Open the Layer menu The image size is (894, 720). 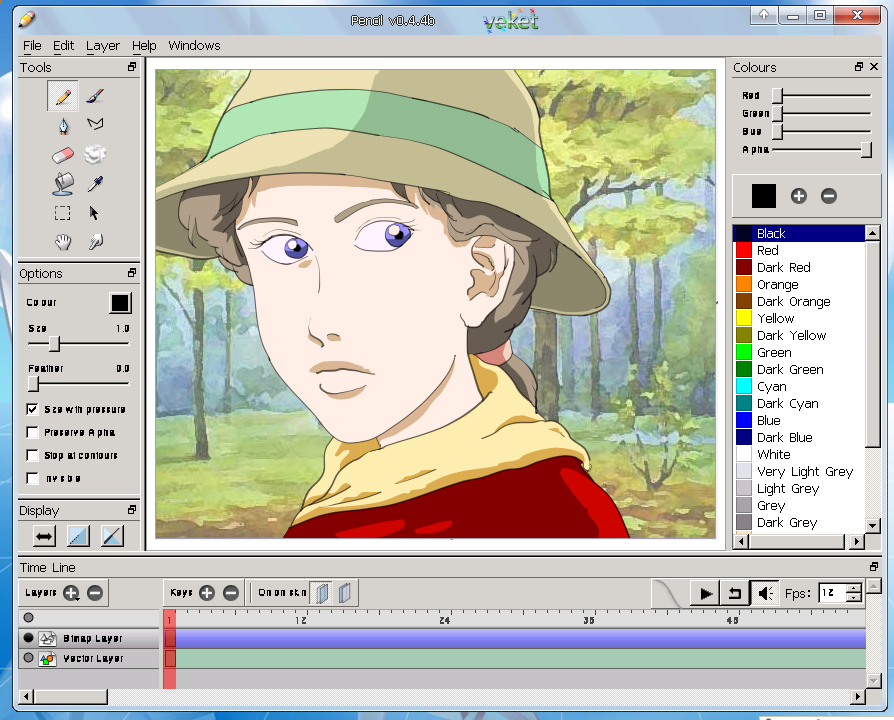point(103,46)
